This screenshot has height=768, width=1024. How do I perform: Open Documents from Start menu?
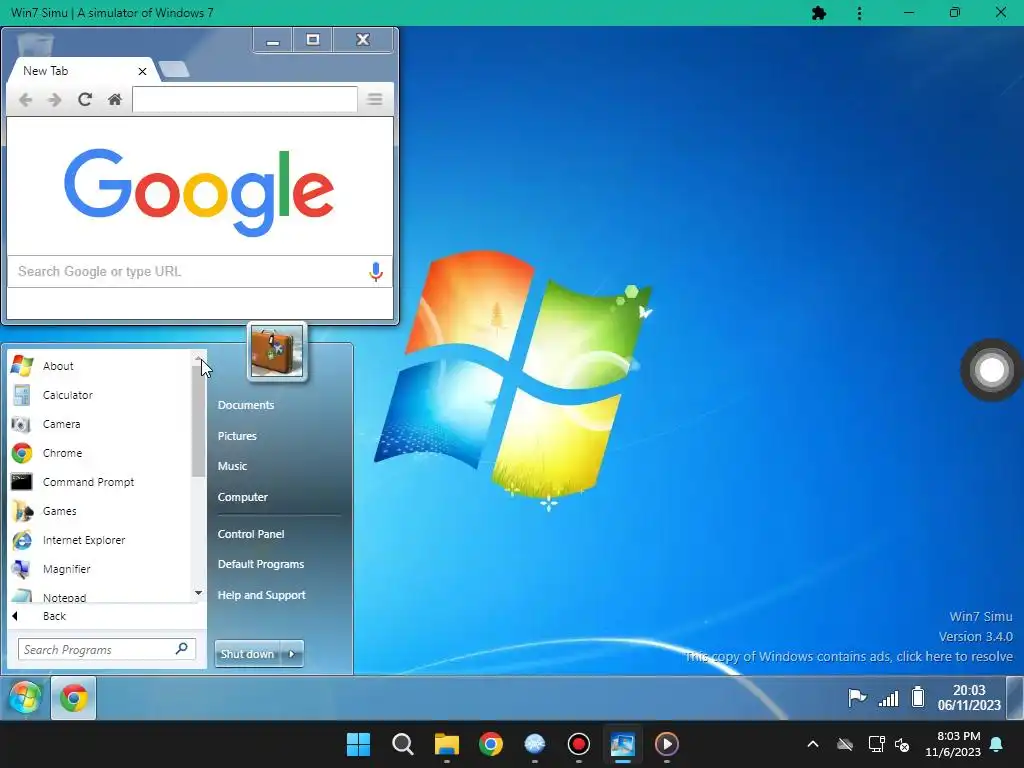pos(246,405)
